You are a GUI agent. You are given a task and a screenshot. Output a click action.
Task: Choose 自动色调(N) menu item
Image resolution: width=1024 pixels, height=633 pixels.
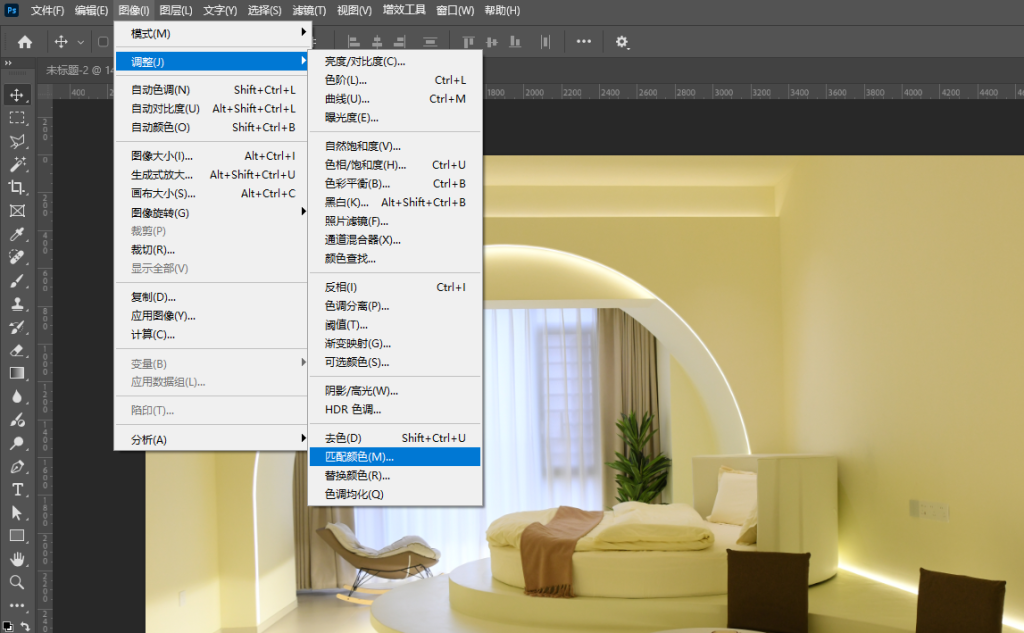pos(211,89)
